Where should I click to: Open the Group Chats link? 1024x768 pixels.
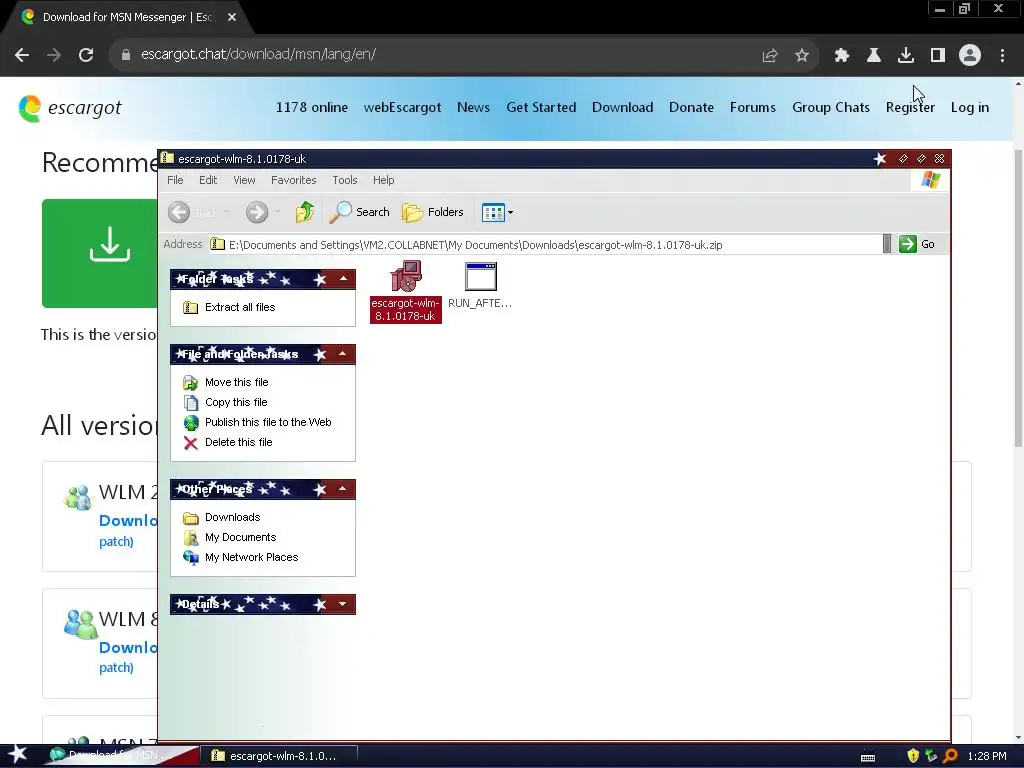pyautogui.click(x=831, y=107)
